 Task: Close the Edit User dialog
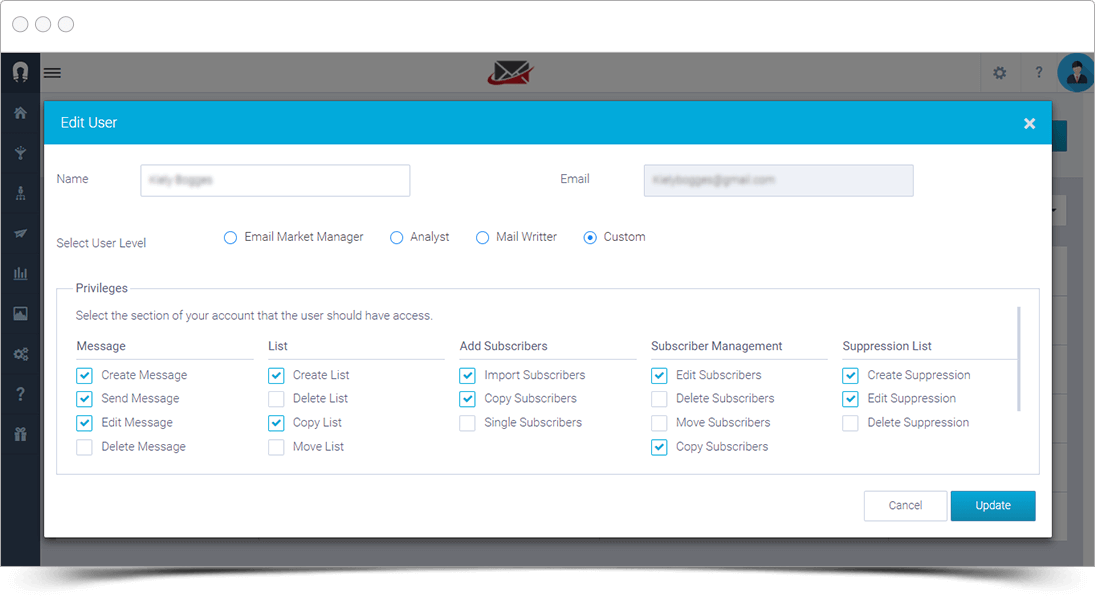tap(1029, 124)
